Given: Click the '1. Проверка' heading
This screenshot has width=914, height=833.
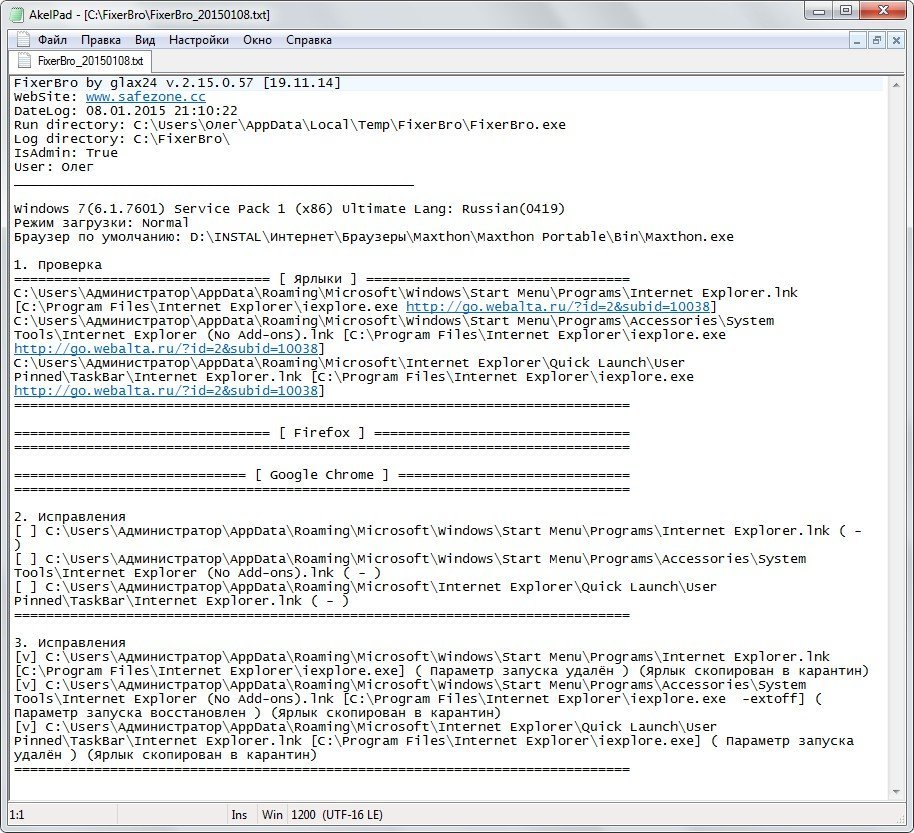Looking at the screenshot, I should [58, 265].
